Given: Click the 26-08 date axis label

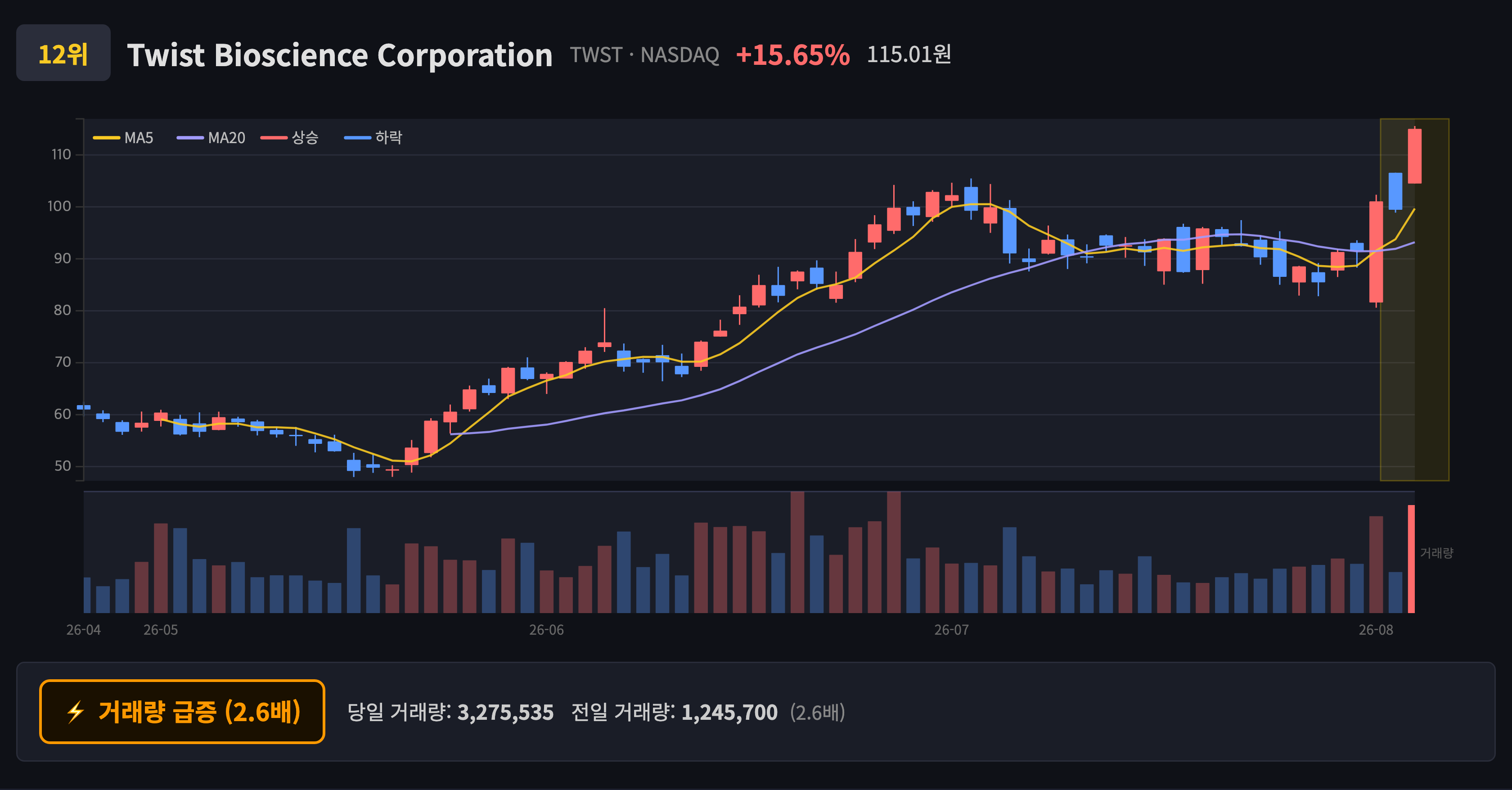Looking at the screenshot, I should (x=1376, y=630).
